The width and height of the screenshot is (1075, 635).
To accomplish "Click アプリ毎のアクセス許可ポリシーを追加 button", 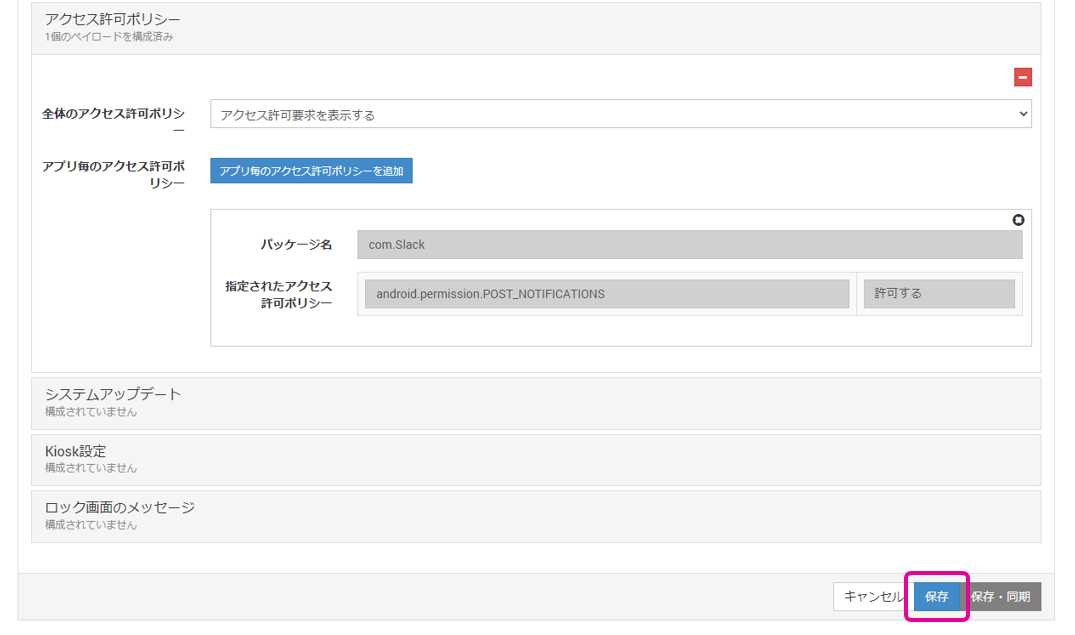I will tap(311, 171).
